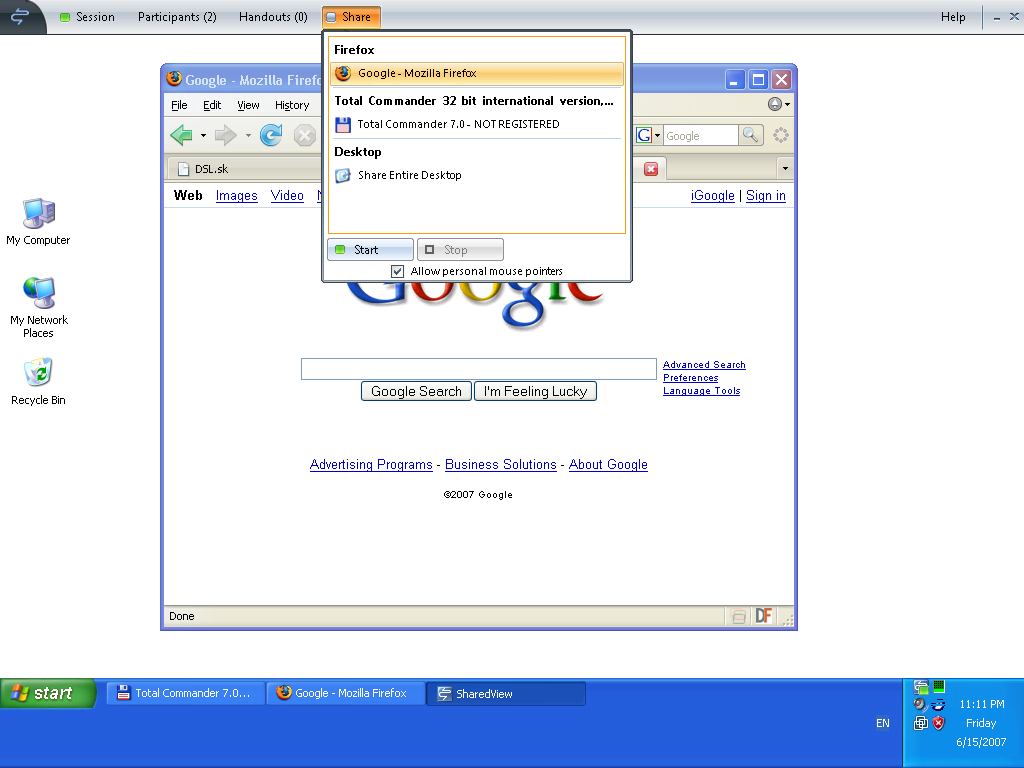Open Advertising Programs link
This screenshot has height=768, width=1024.
371,465
